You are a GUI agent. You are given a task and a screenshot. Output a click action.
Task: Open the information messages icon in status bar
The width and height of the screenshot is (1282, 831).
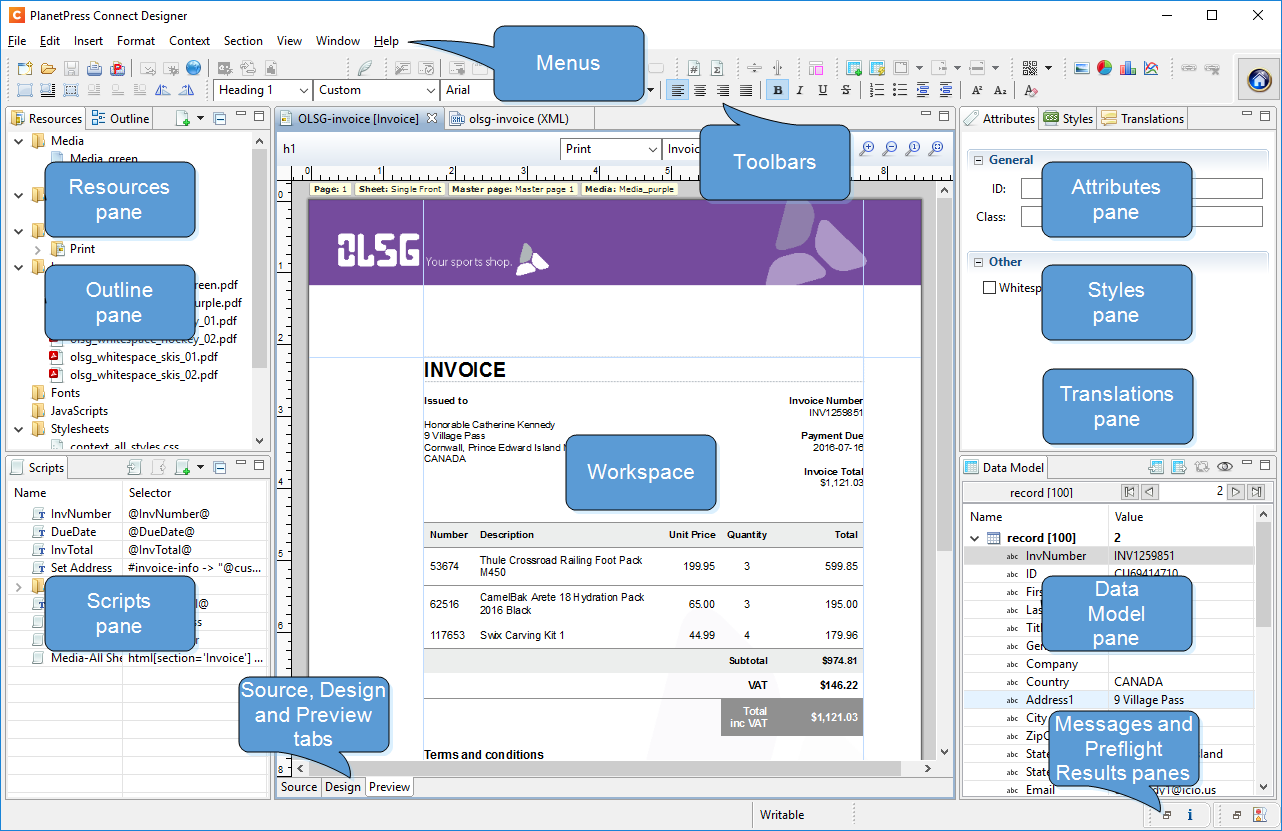coord(1190,815)
